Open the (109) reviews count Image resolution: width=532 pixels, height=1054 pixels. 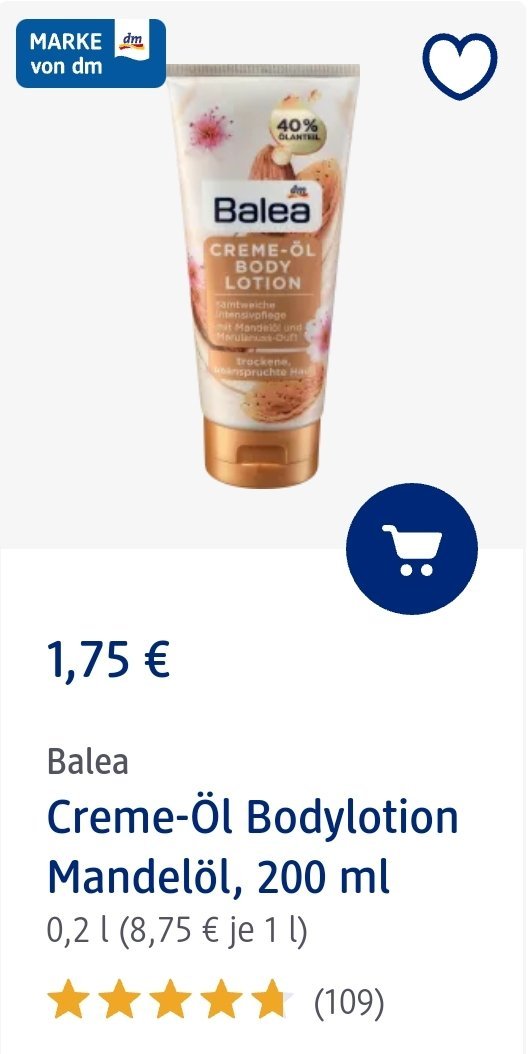pos(349,1002)
